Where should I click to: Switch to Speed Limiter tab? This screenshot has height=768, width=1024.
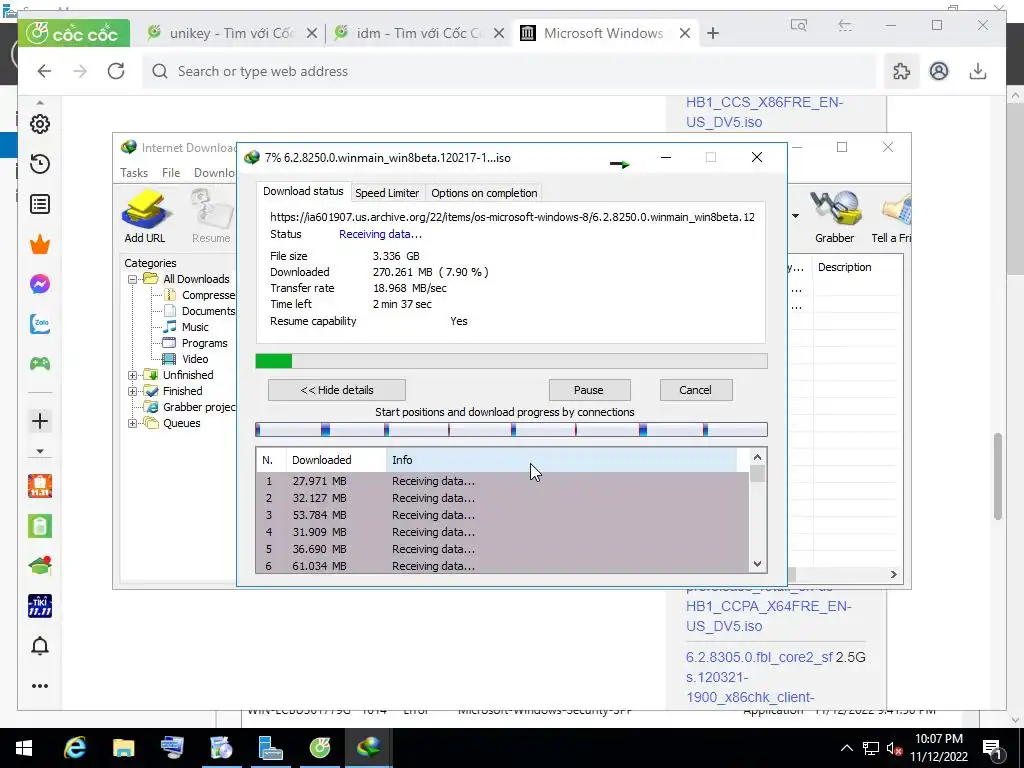387,193
